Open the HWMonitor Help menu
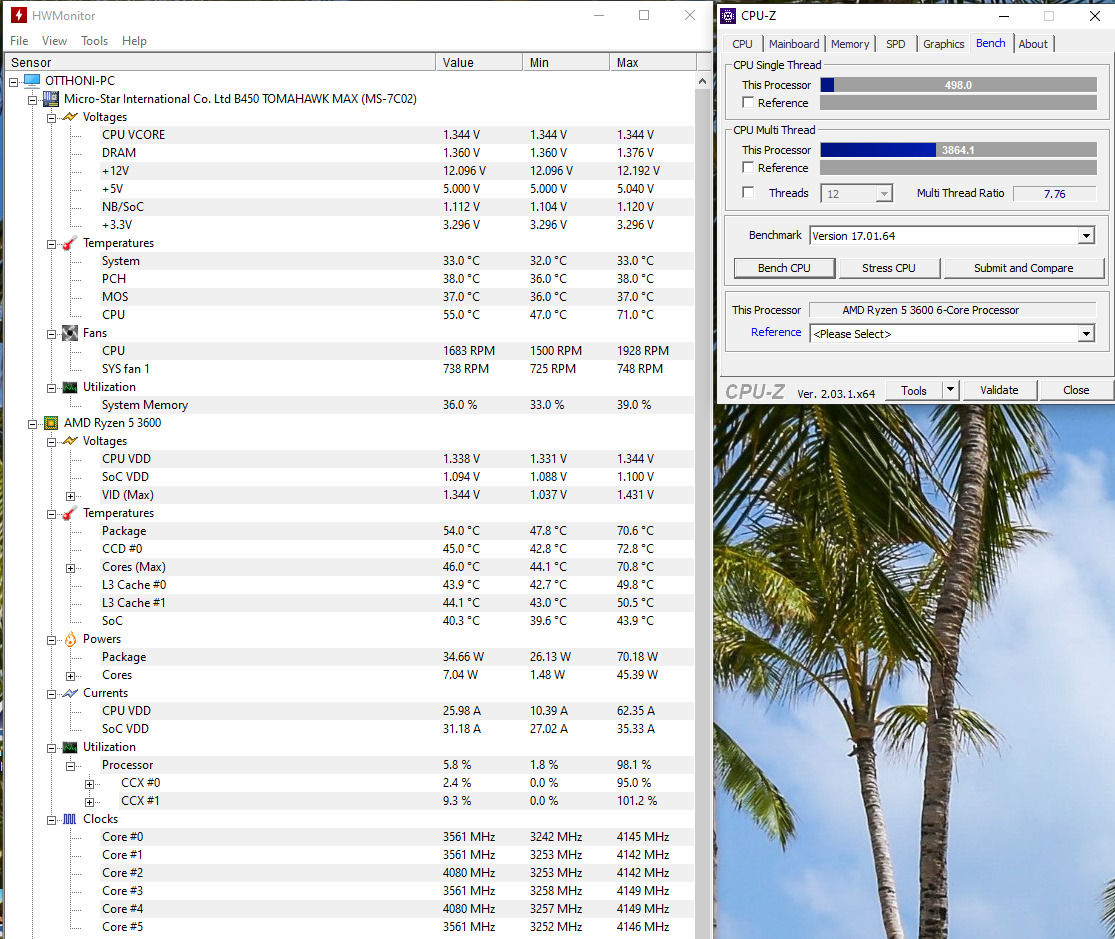The width and height of the screenshot is (1115, 939). [x=134, y=41]
